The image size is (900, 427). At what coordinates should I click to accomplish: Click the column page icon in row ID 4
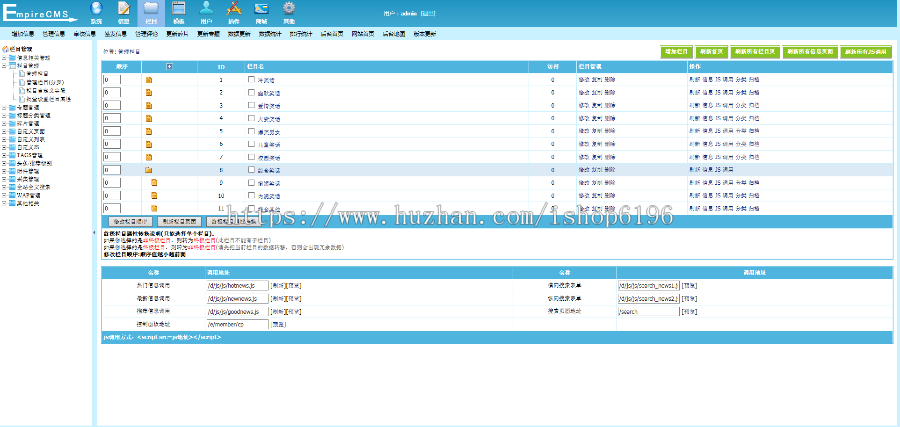tap(149, 118)
